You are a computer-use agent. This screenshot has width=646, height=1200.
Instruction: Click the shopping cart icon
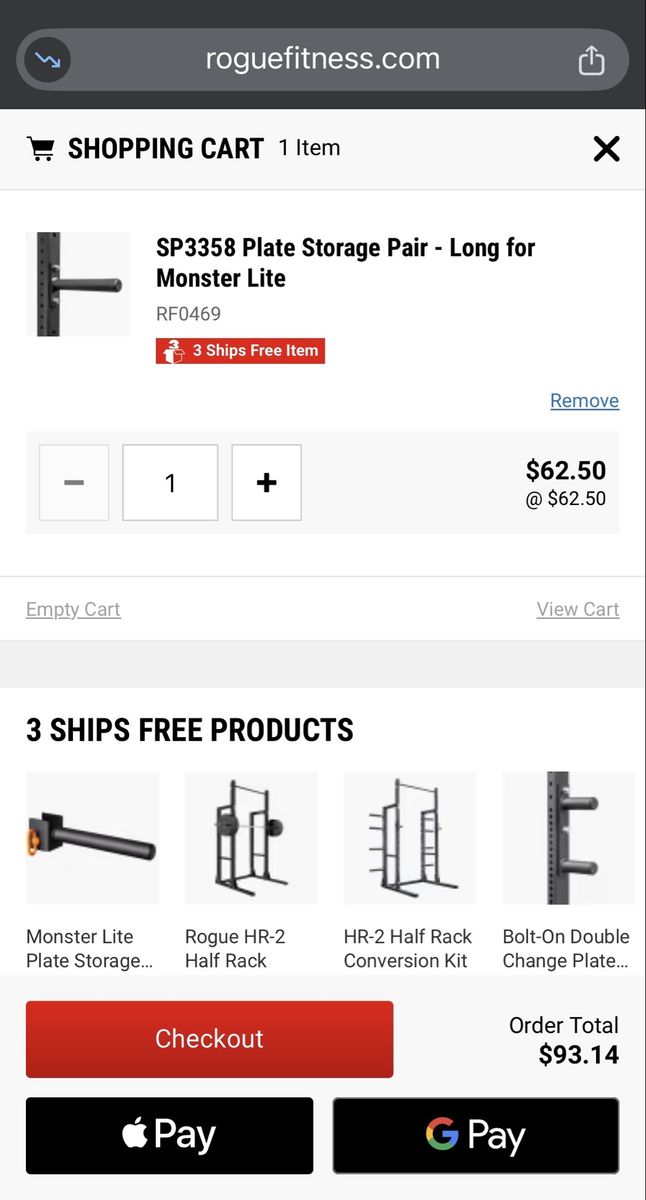pos(41,149)
